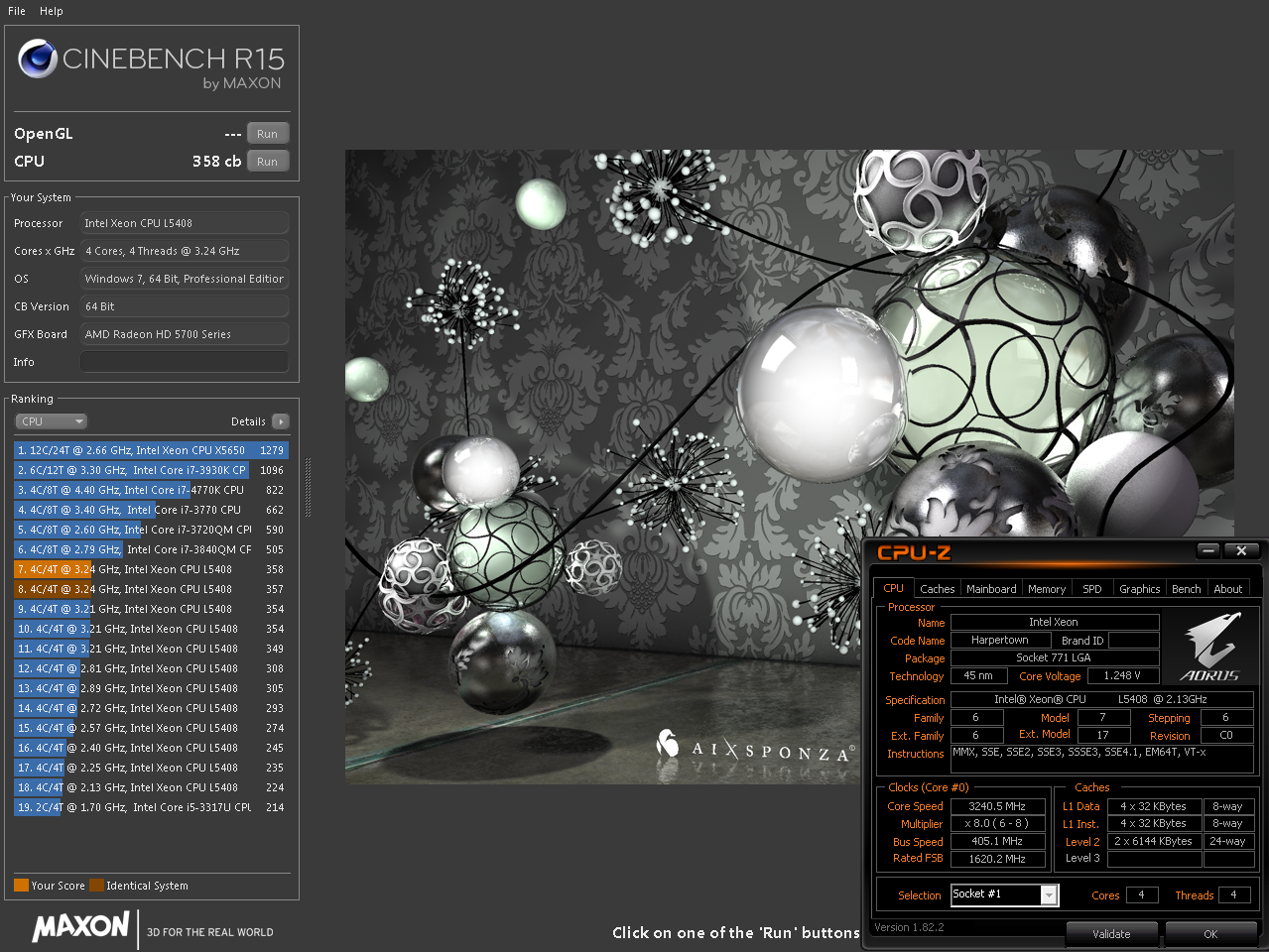
Task: Click the CPU-Z title logo
Action: [x=914, y=552]
